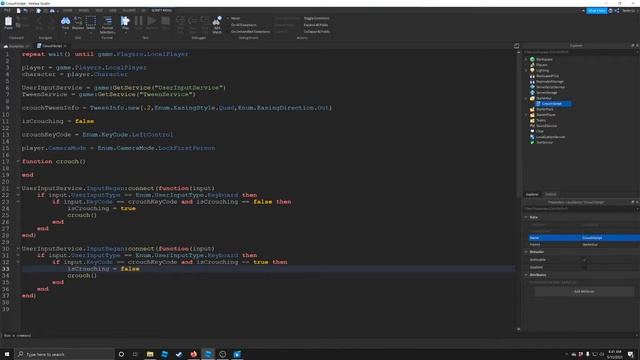The height and width of the screenshot is (360, 640).
Task: Toggle the Disabled checkbox in Properties
Action: click(584, 268)
